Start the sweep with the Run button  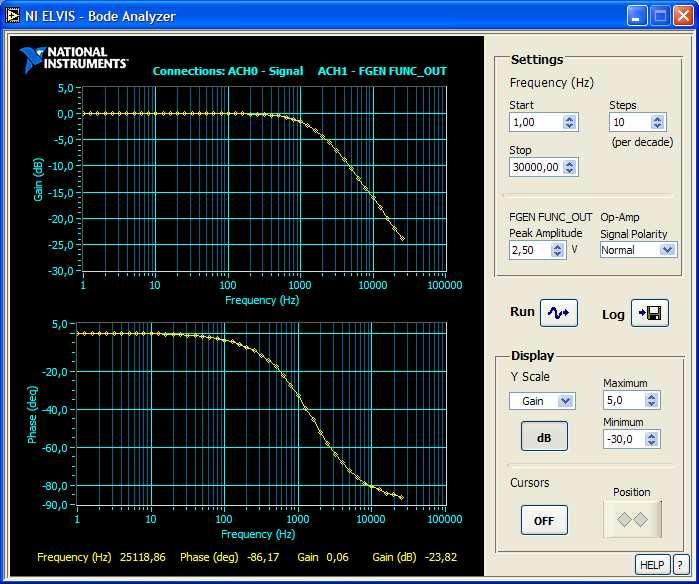(559, 313)
